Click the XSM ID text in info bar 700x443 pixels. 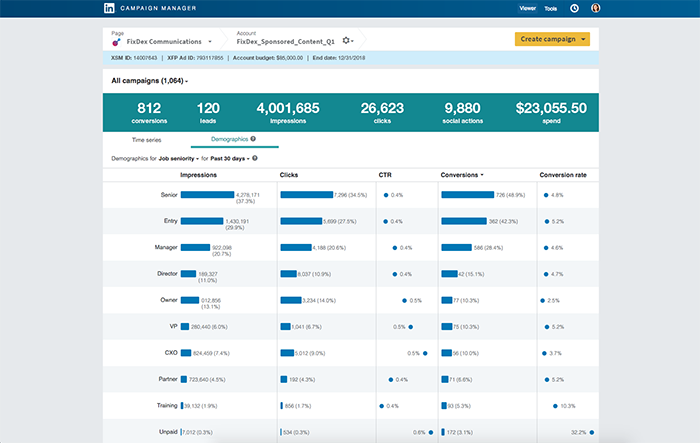134,58
